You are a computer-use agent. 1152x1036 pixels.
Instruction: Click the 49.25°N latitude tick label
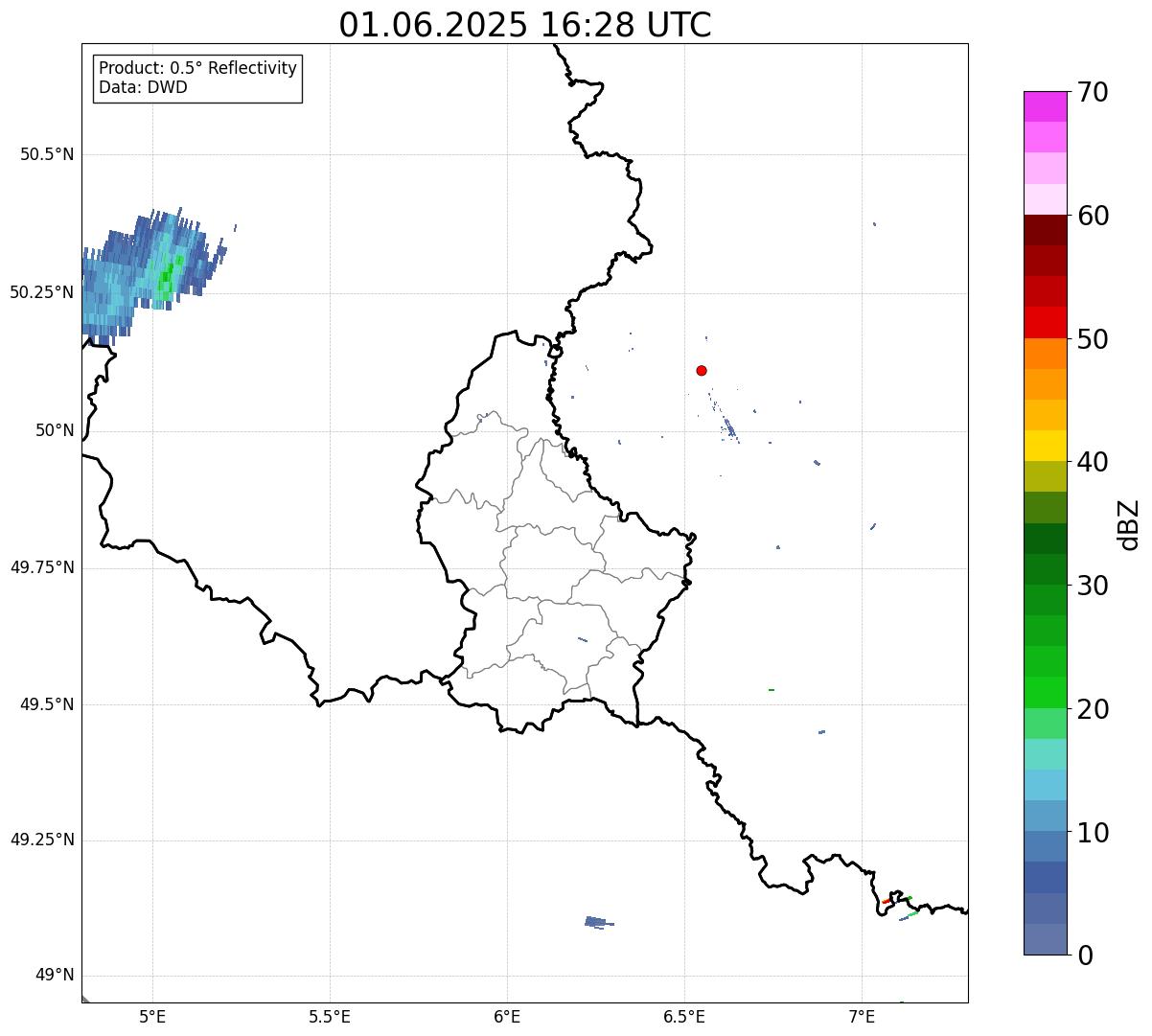coord(41,840)
